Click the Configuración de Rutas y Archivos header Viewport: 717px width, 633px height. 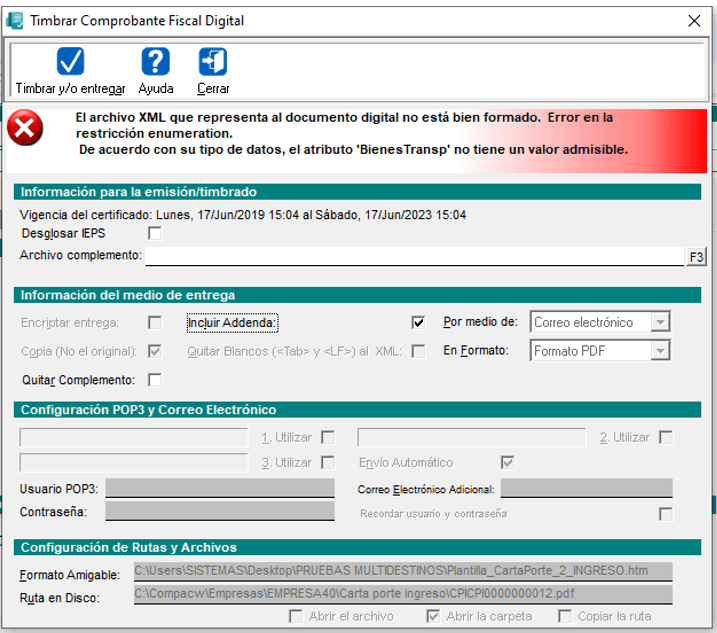[357, 547]
